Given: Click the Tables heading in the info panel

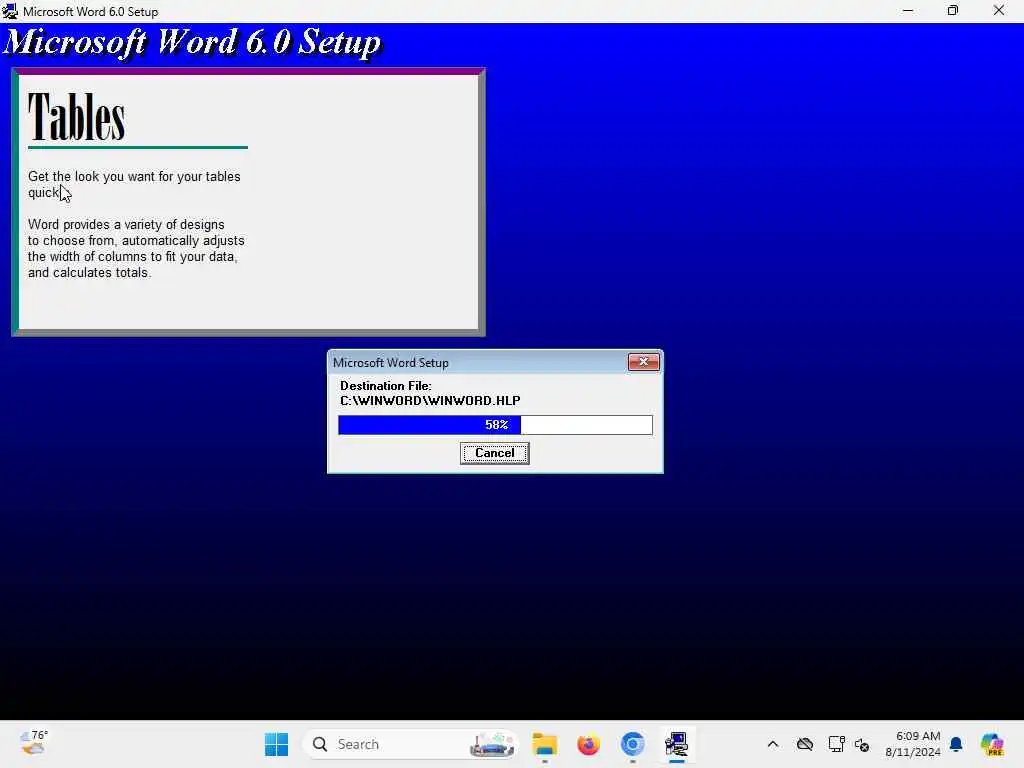Looking at the screenshot, I should click(76, 118).
